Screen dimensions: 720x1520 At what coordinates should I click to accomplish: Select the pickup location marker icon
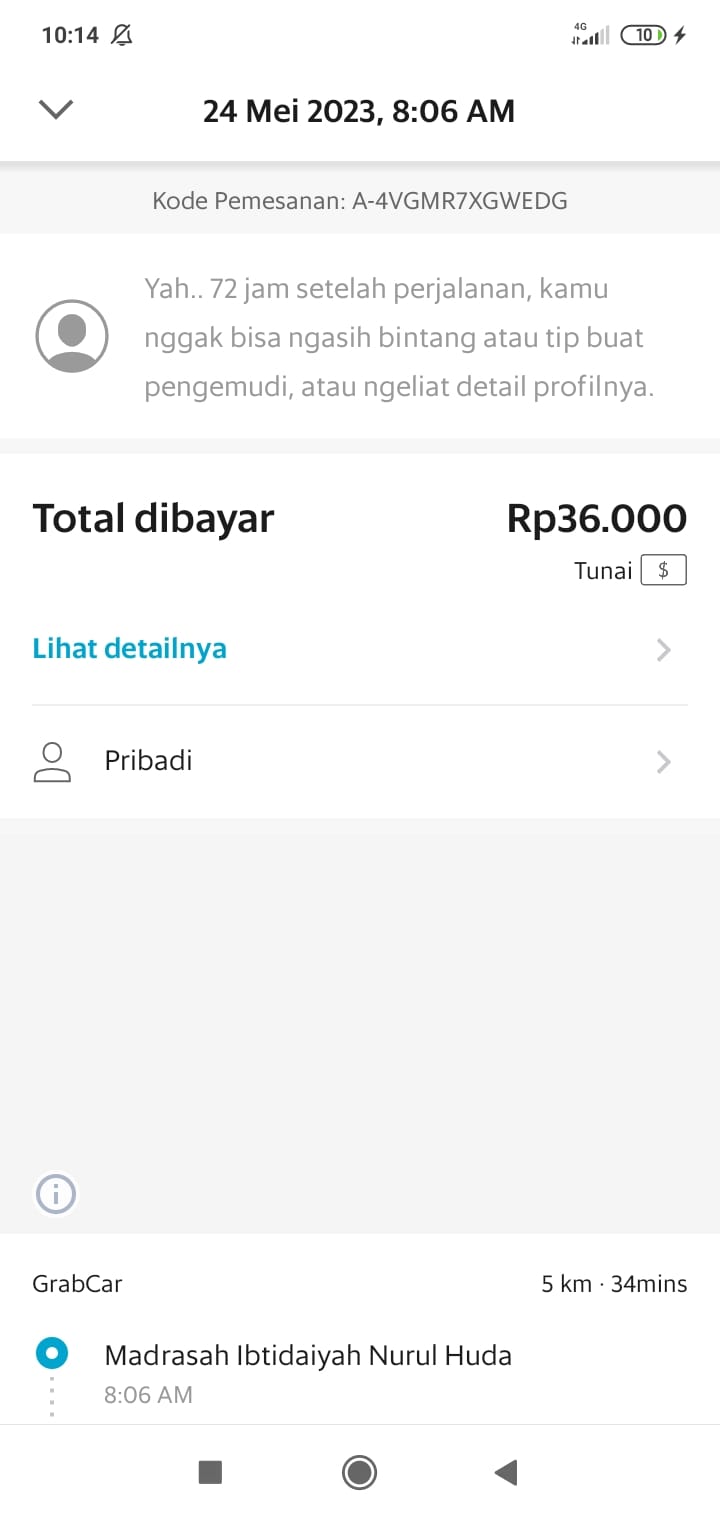[52, 1355]
